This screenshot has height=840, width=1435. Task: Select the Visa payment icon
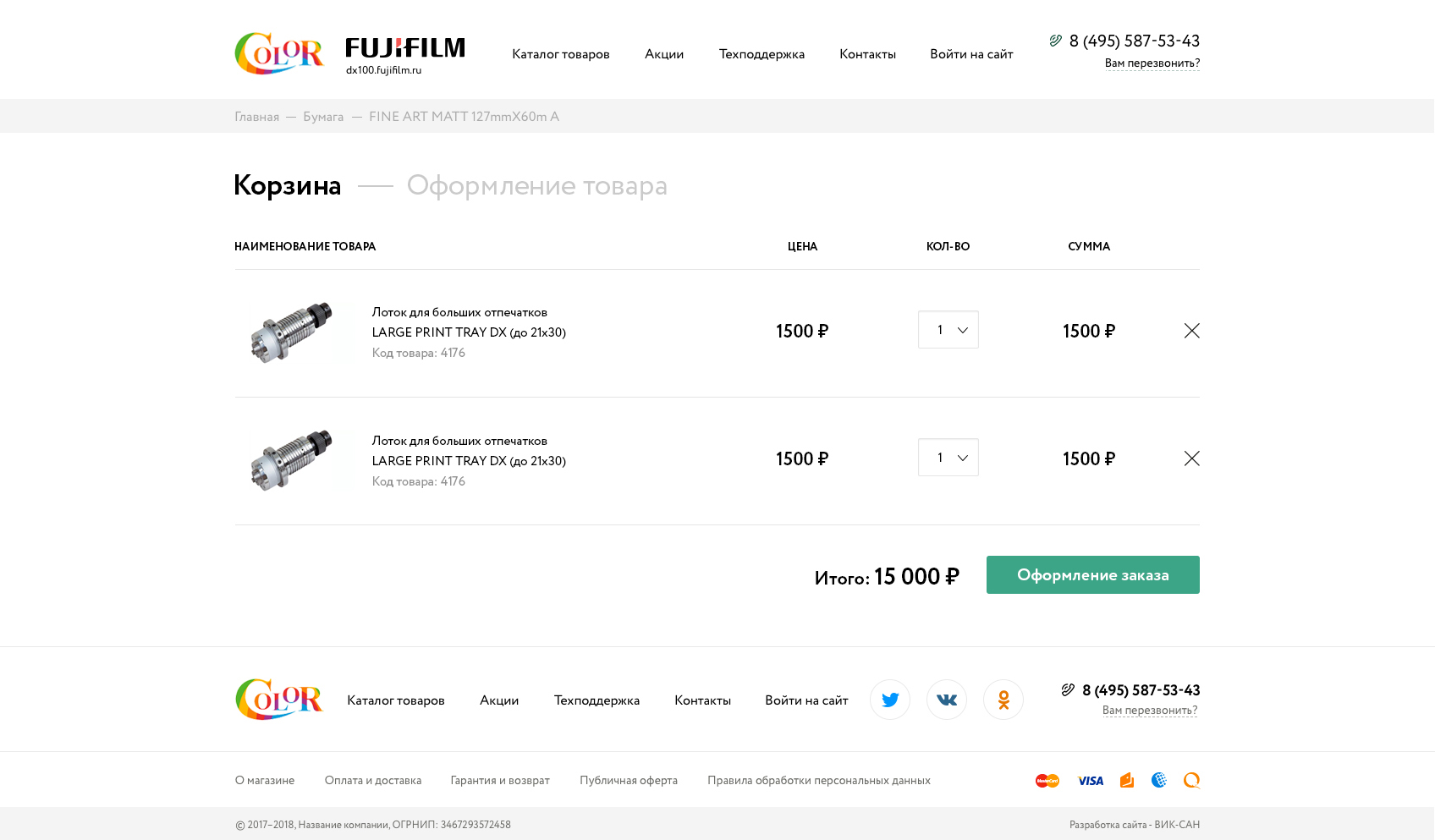click(x=1090, y=780)
